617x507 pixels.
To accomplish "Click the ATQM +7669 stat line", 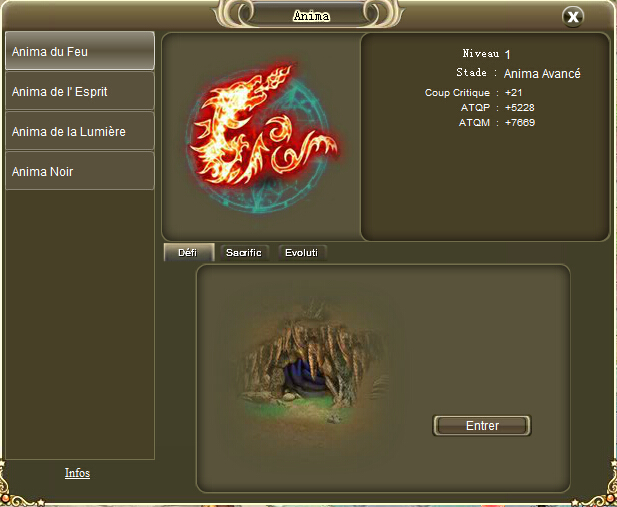I will point(497,122).
